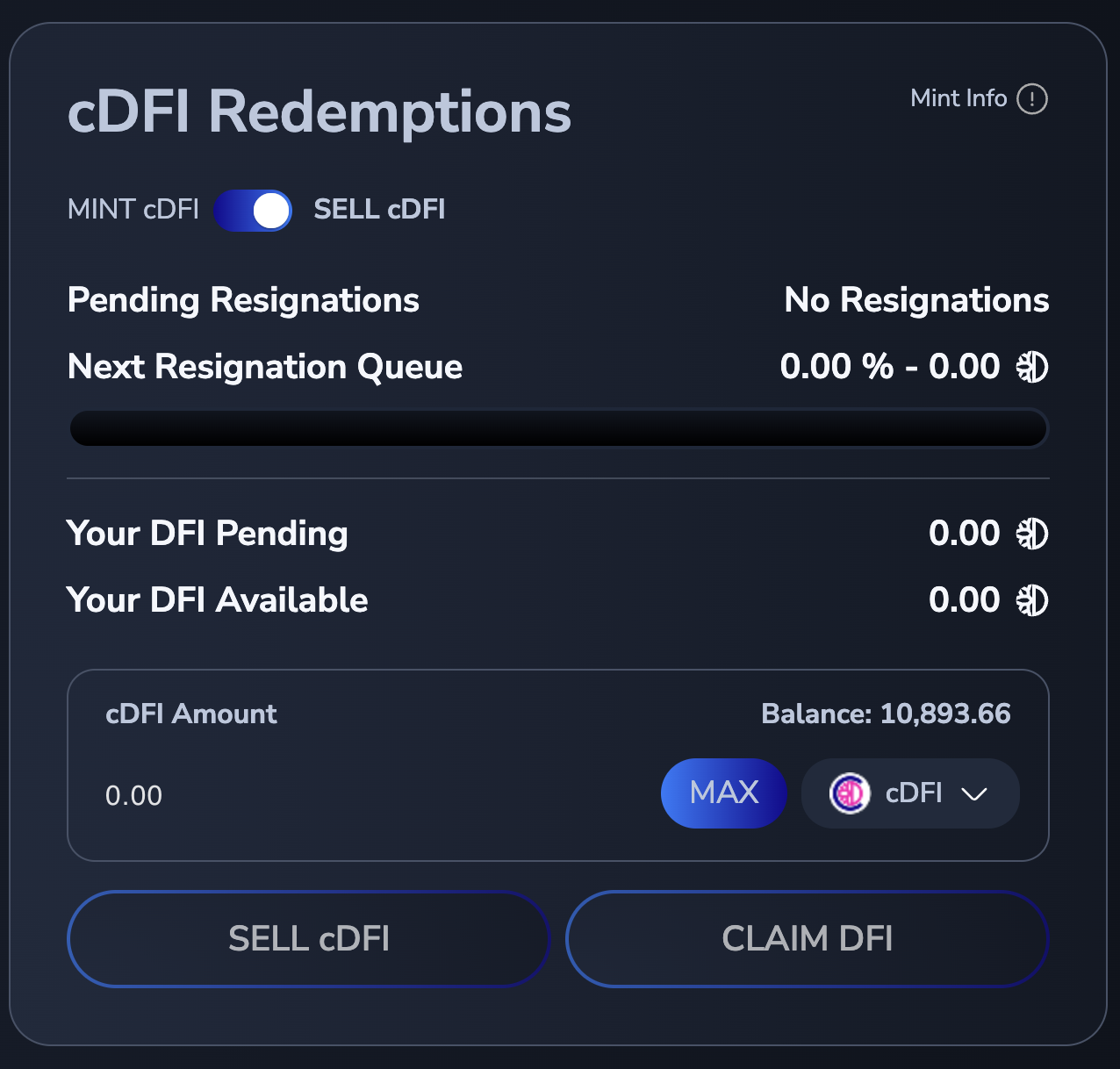Toggle the MINT/SELL cDFI switch
This screenshot has height=1069, width=1120.
point(253,211)
